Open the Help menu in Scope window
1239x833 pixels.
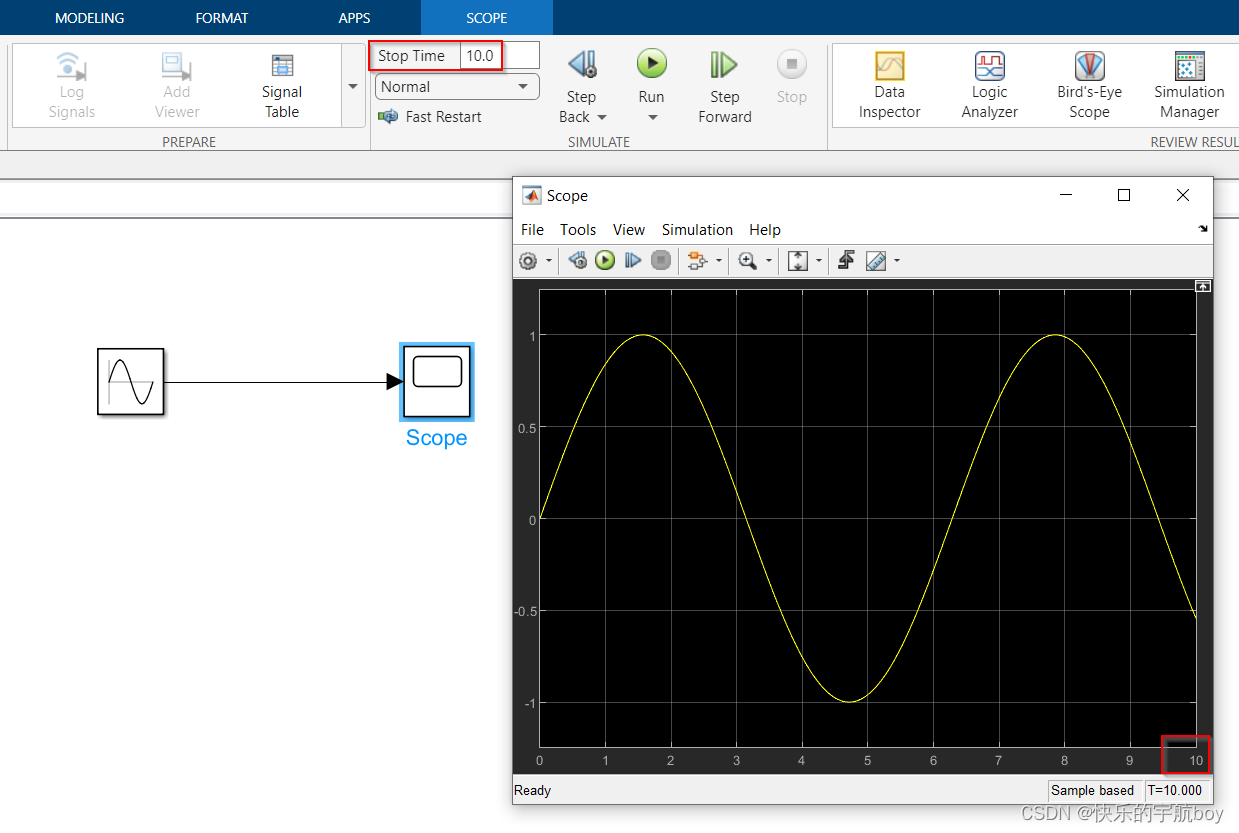click(x=765, y=230)
